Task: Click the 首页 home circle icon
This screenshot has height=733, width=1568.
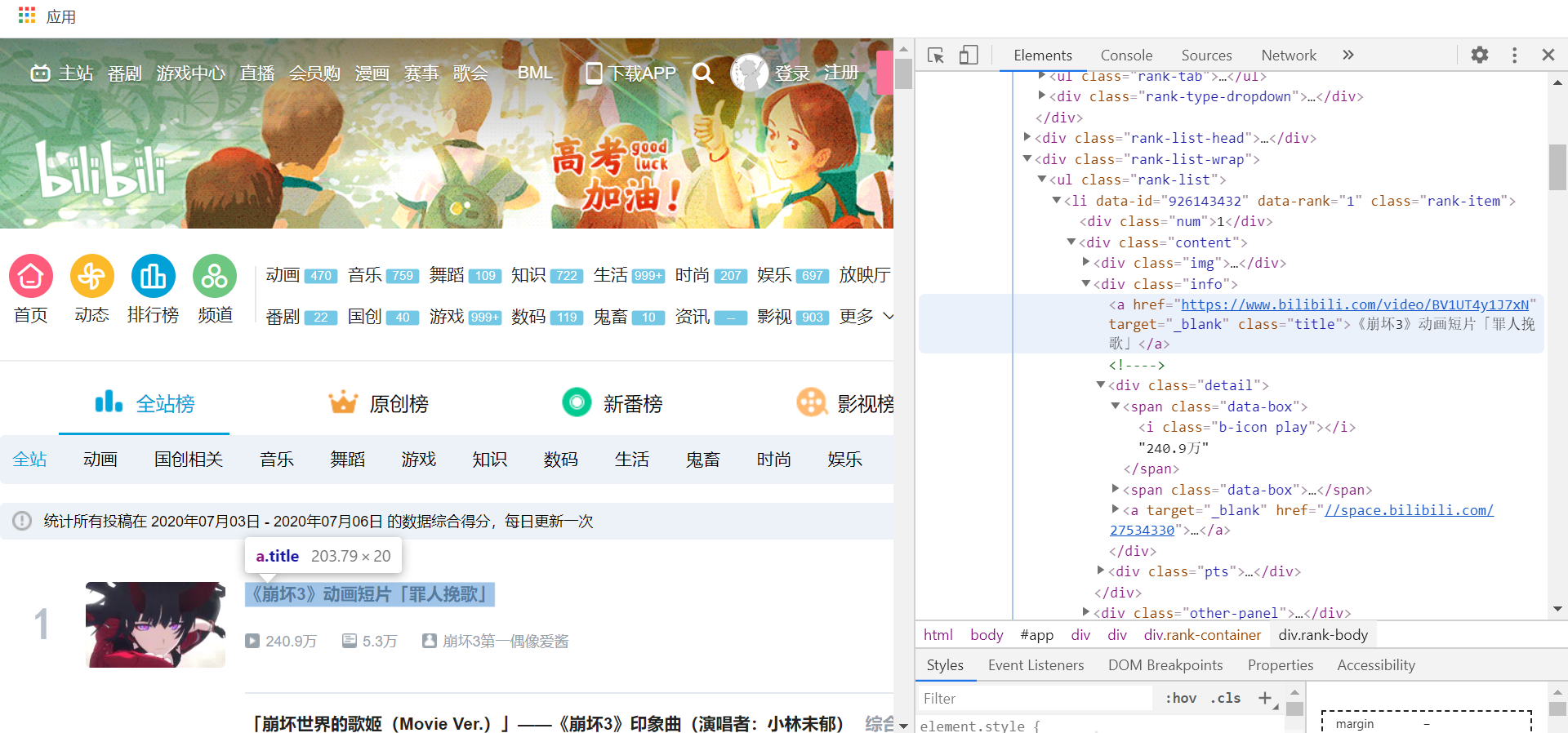Action: click(31, 276)
